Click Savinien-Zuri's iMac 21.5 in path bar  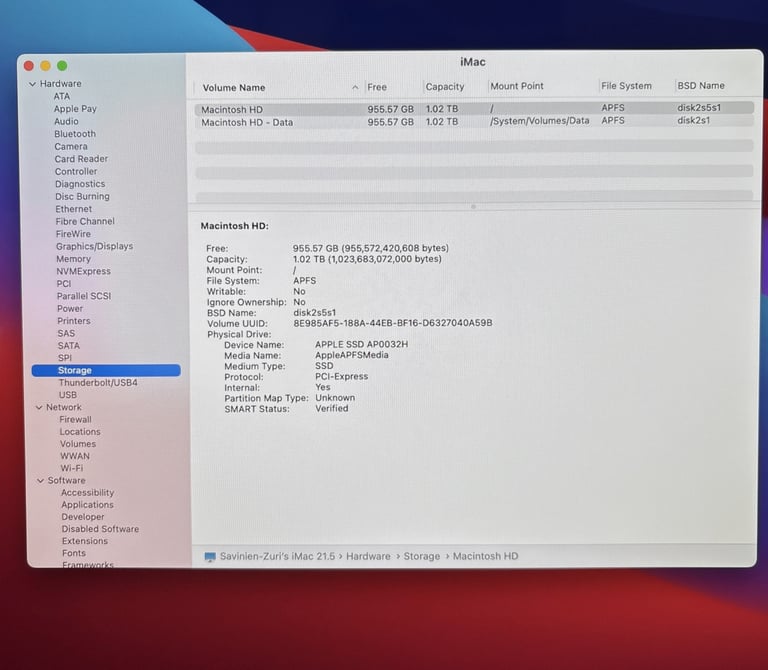click(277, 556)
